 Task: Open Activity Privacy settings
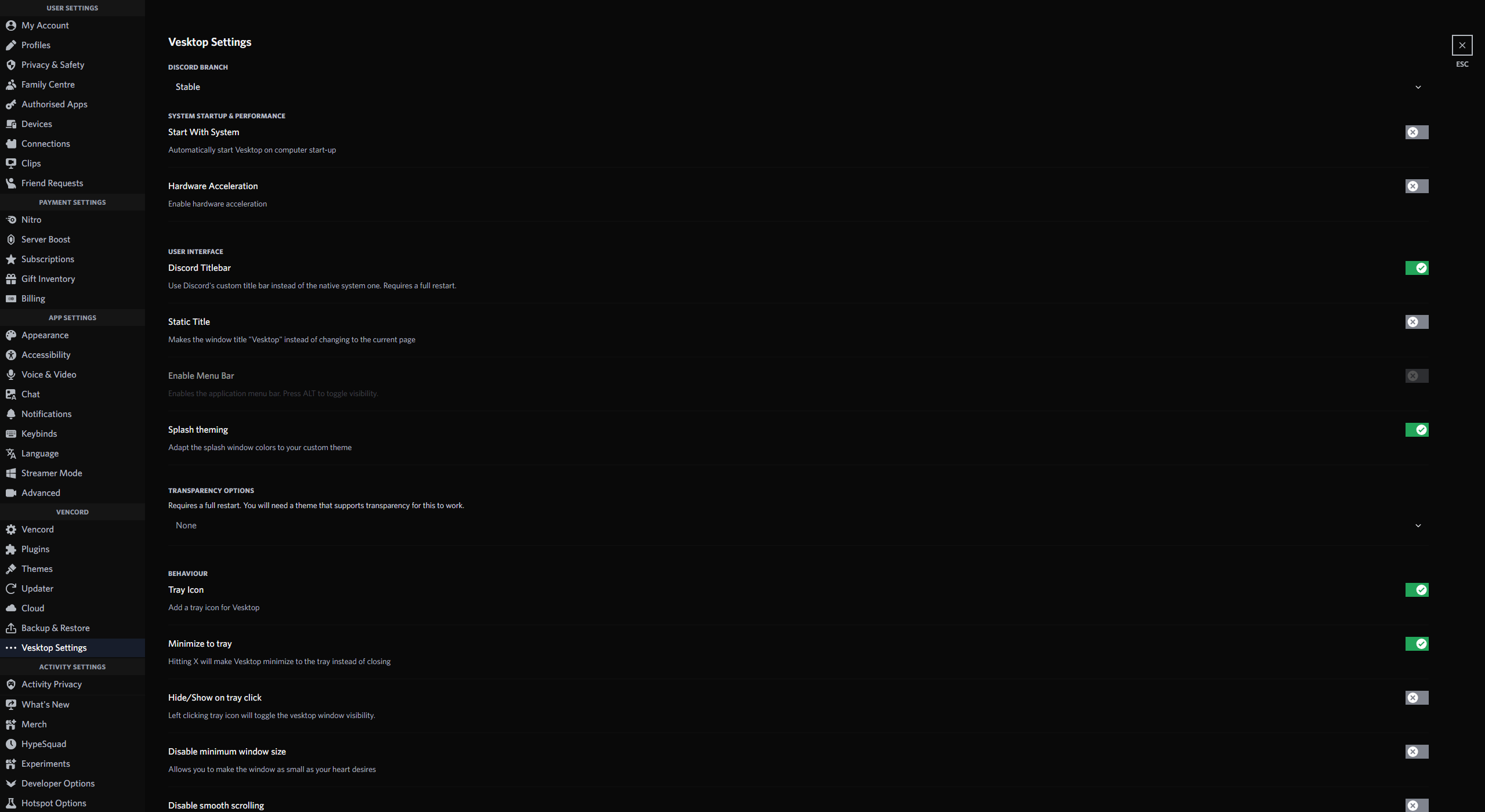tap(51, 684)
